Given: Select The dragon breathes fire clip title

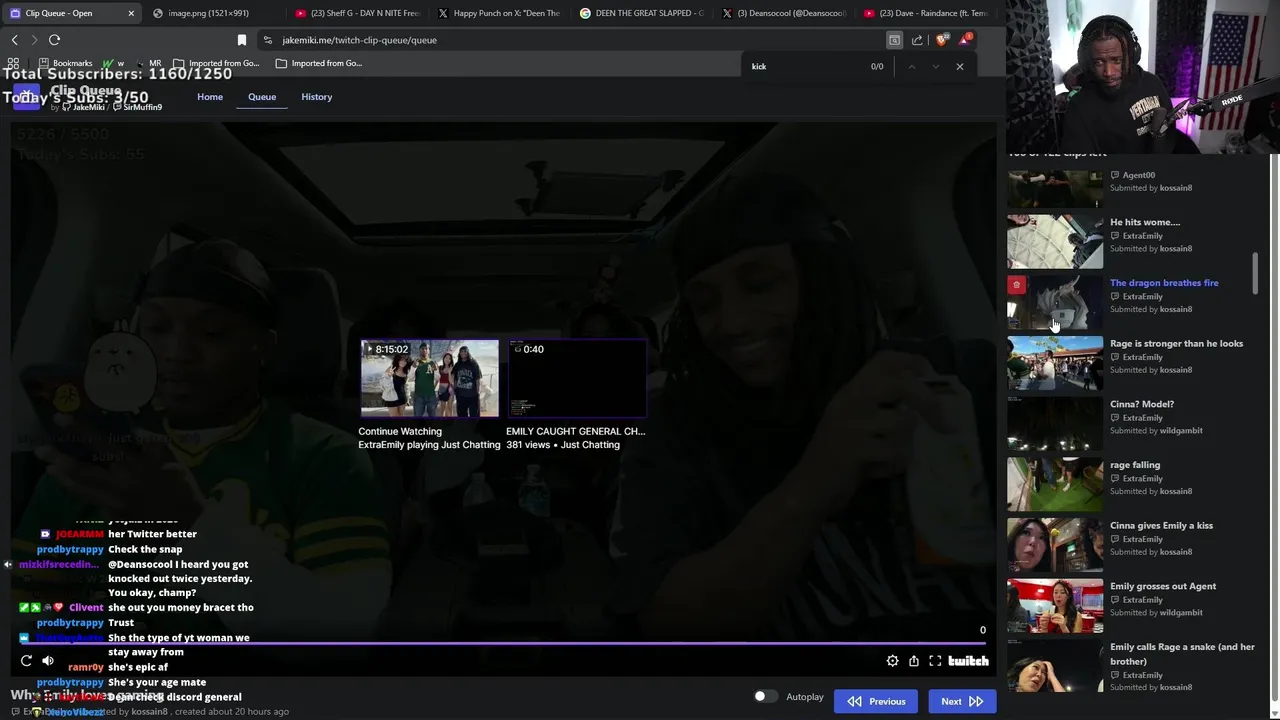Looking at the screenshot, I should tap(1164, 283).
